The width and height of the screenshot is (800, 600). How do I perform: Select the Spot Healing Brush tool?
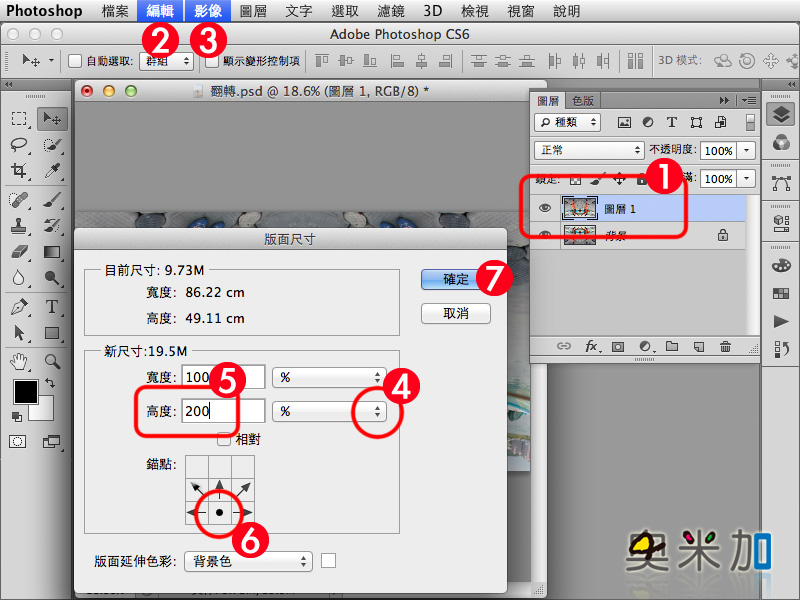19,199
